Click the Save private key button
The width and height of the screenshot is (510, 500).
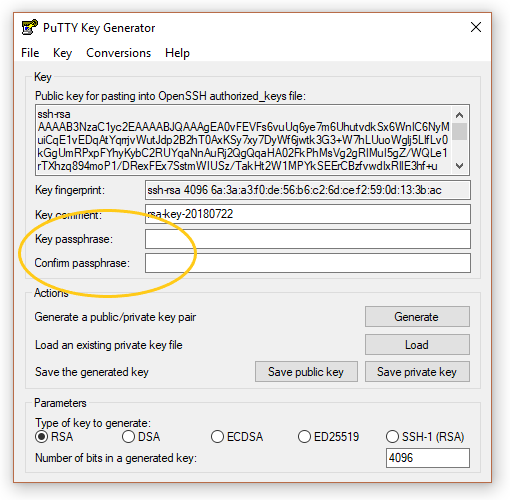coord(417,372)
